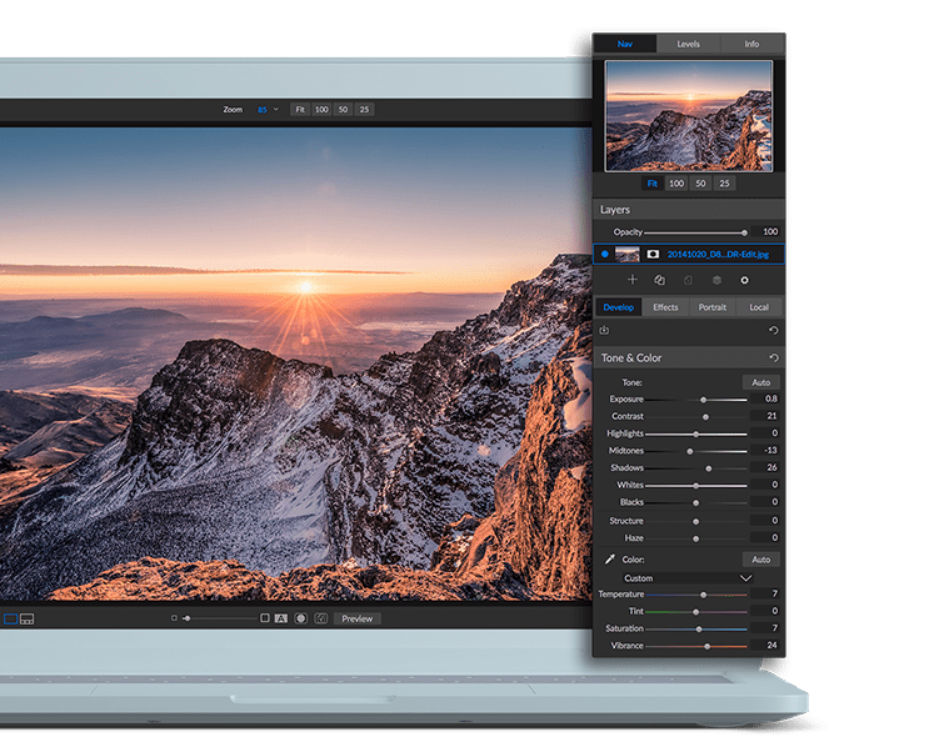Open the layer settings gear icon
The image size is (929, 755).
pos(743,280)
